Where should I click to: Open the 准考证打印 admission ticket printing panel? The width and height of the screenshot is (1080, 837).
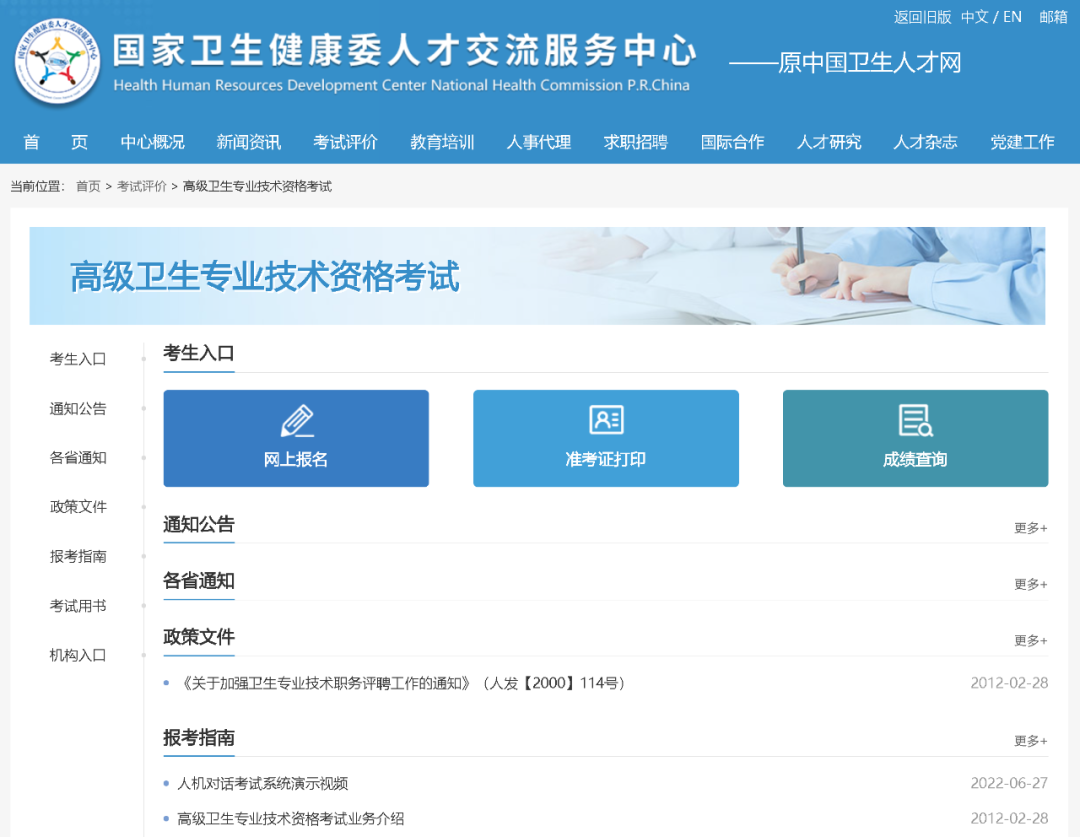click(605, 438)
